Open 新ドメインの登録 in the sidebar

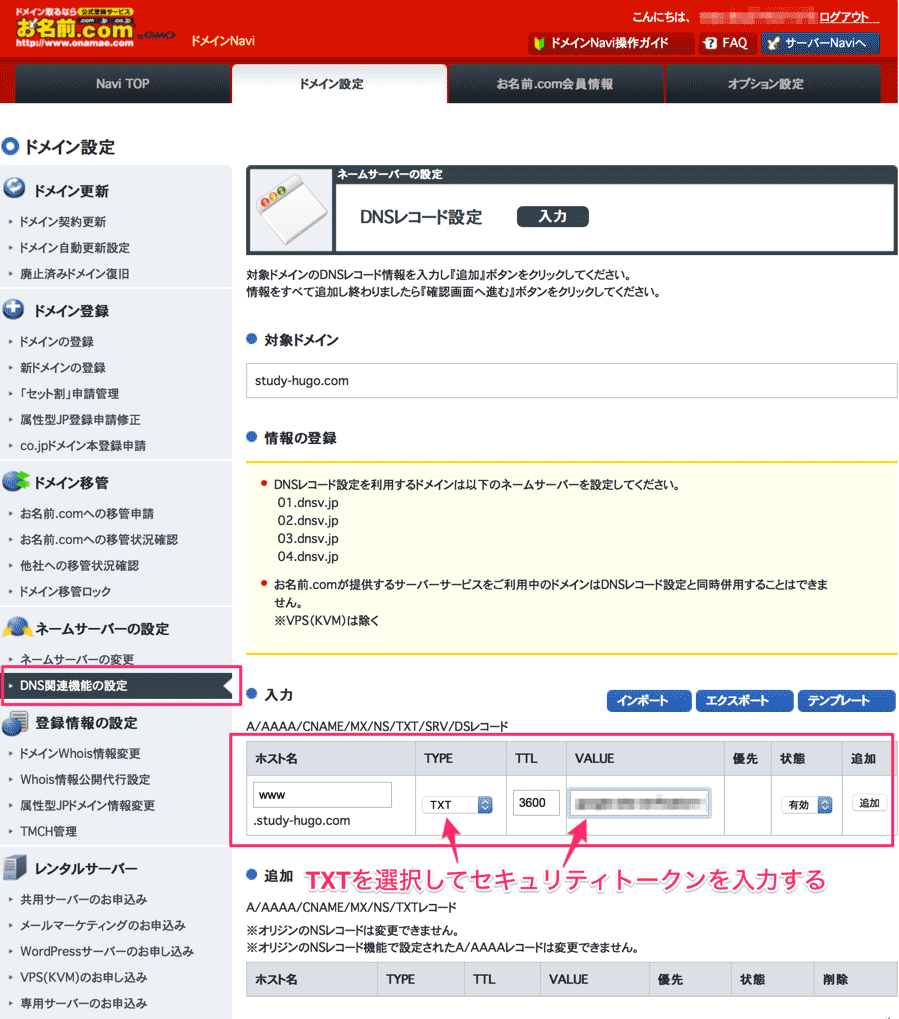coord(62,367)
